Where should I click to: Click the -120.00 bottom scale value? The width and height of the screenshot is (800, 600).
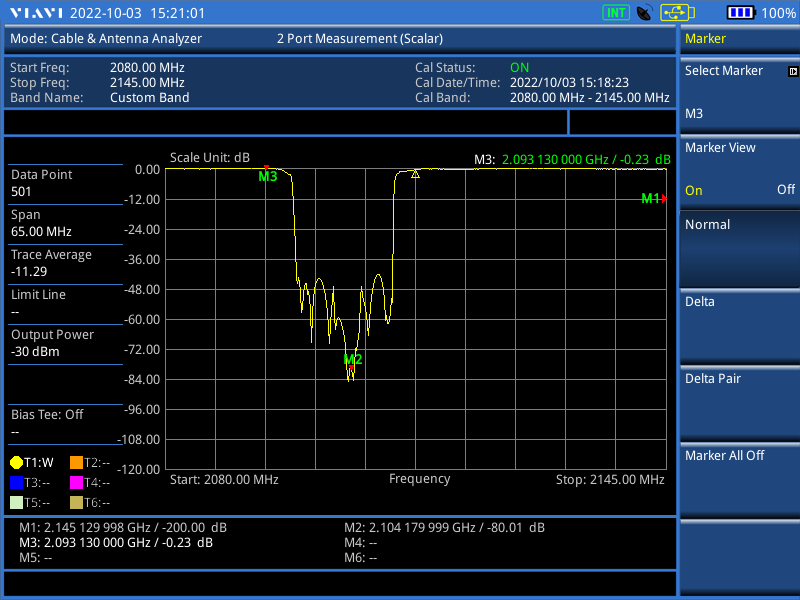[x=139, y=469]
